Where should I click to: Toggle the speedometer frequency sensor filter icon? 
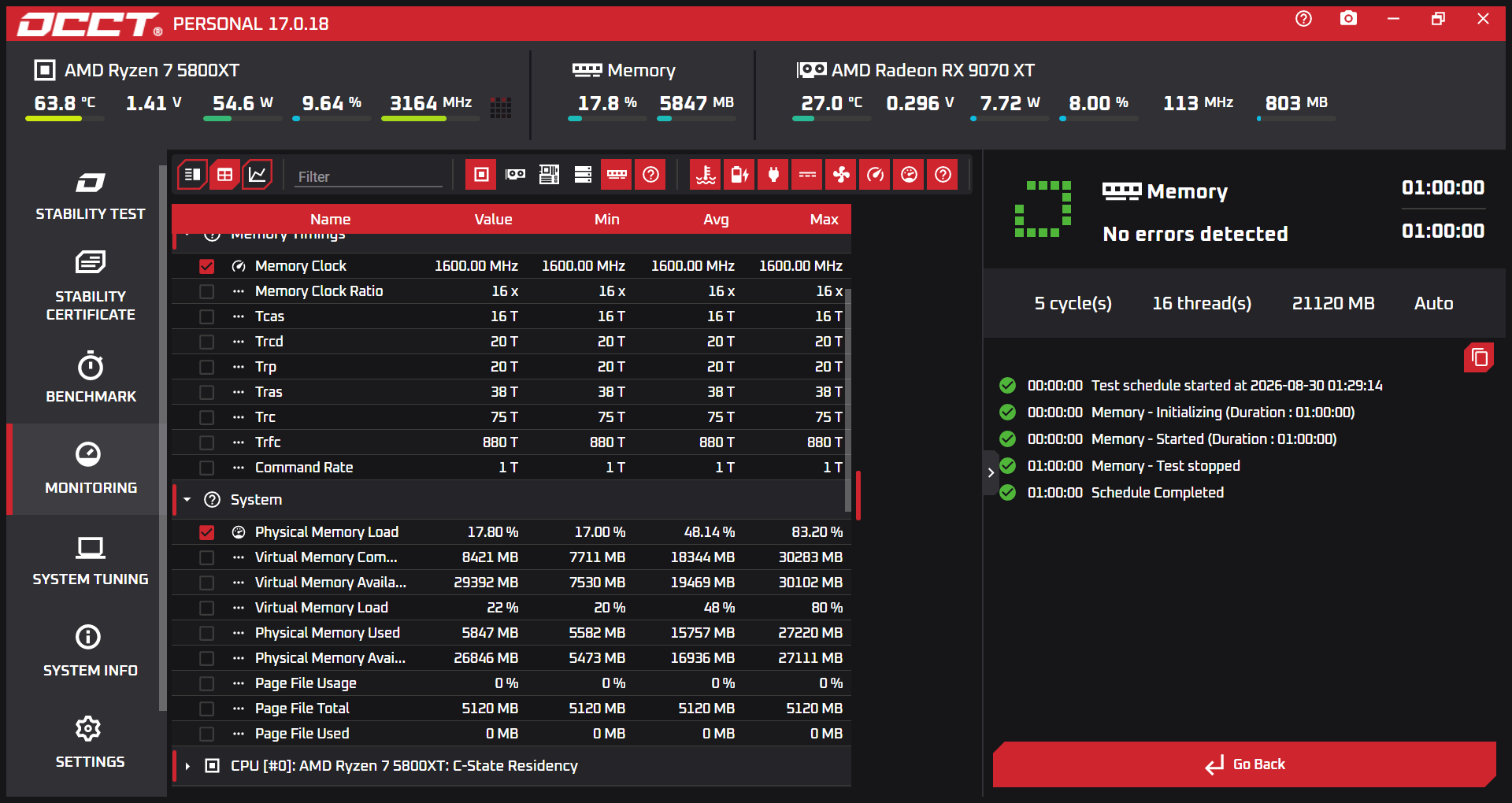pyautogui.click(x=875, y=175)
